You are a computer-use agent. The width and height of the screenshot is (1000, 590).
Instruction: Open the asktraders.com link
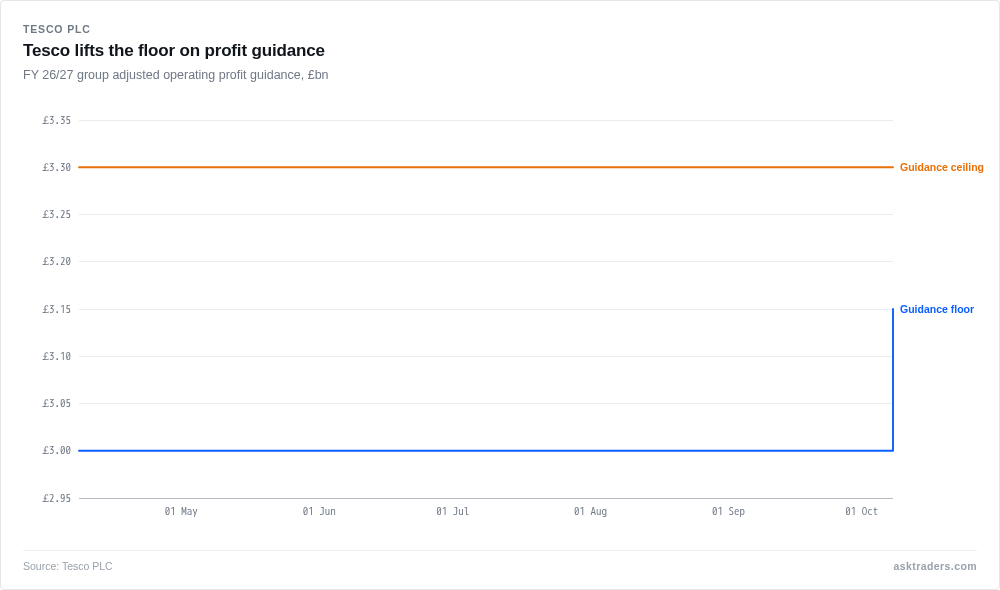934,566
